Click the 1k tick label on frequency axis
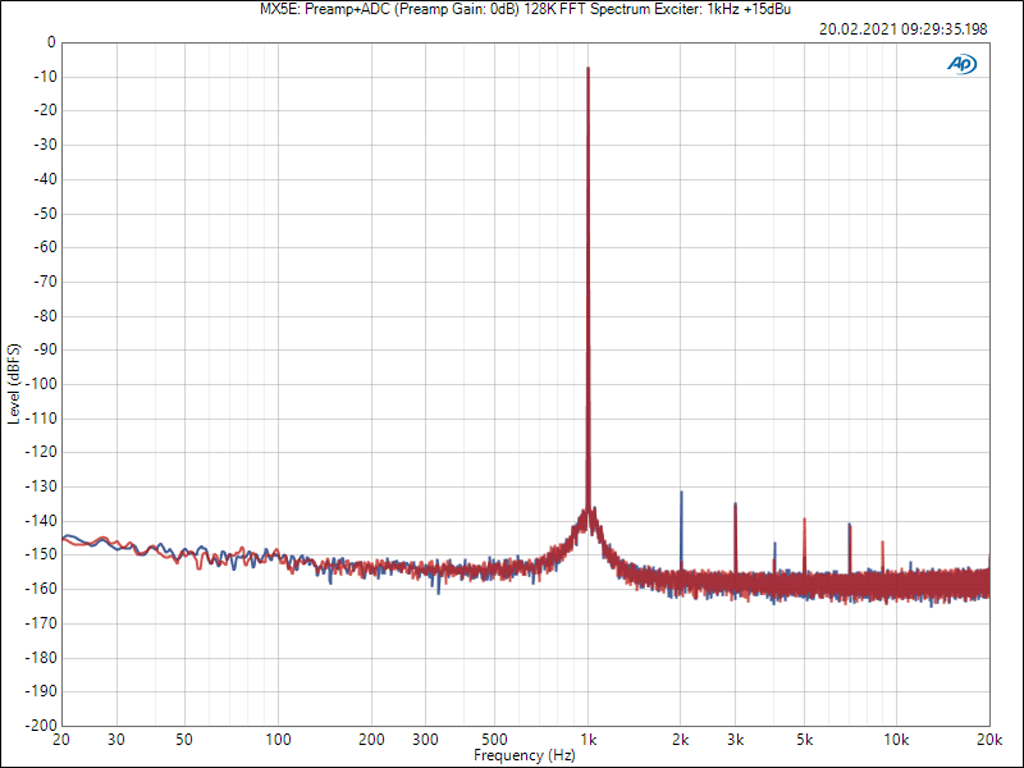This screenshot has height=768, width=1024. pos(588,740)
